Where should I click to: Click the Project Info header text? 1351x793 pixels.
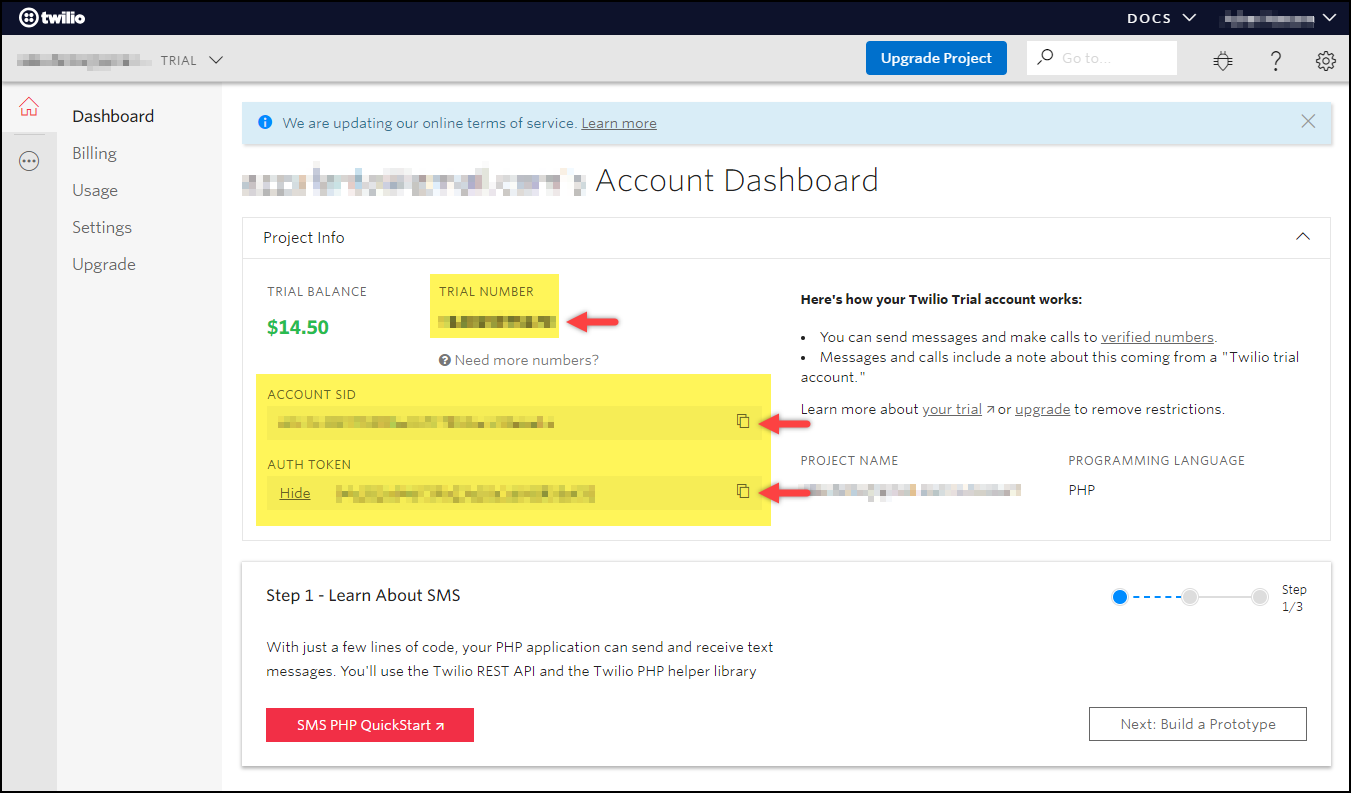pos(304,238)
